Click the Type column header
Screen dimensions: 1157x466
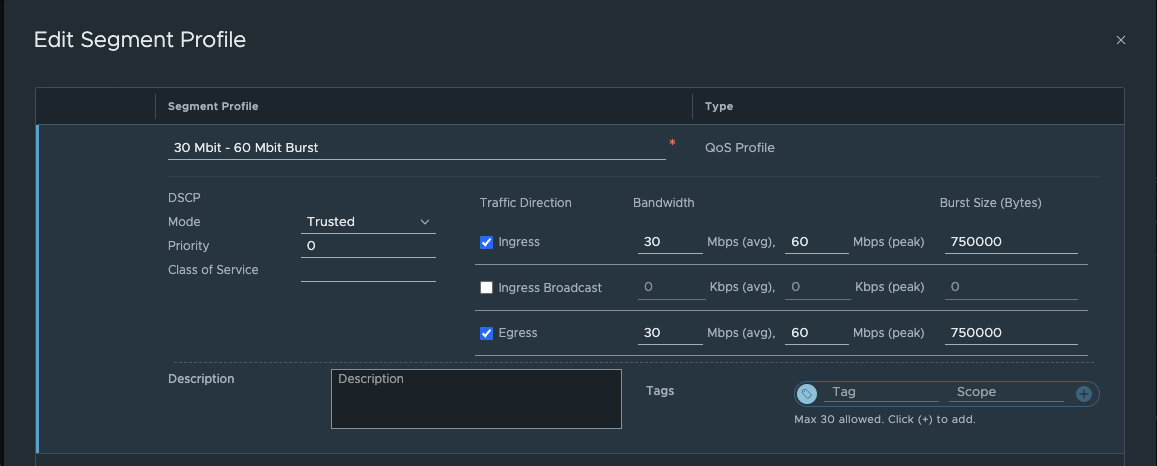coord(719,106)
